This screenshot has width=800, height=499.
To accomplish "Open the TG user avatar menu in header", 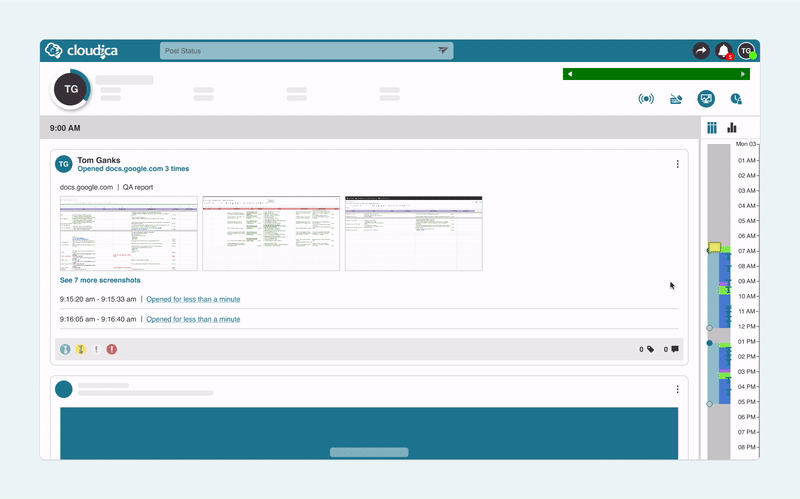I will click(x=746, y=51).
